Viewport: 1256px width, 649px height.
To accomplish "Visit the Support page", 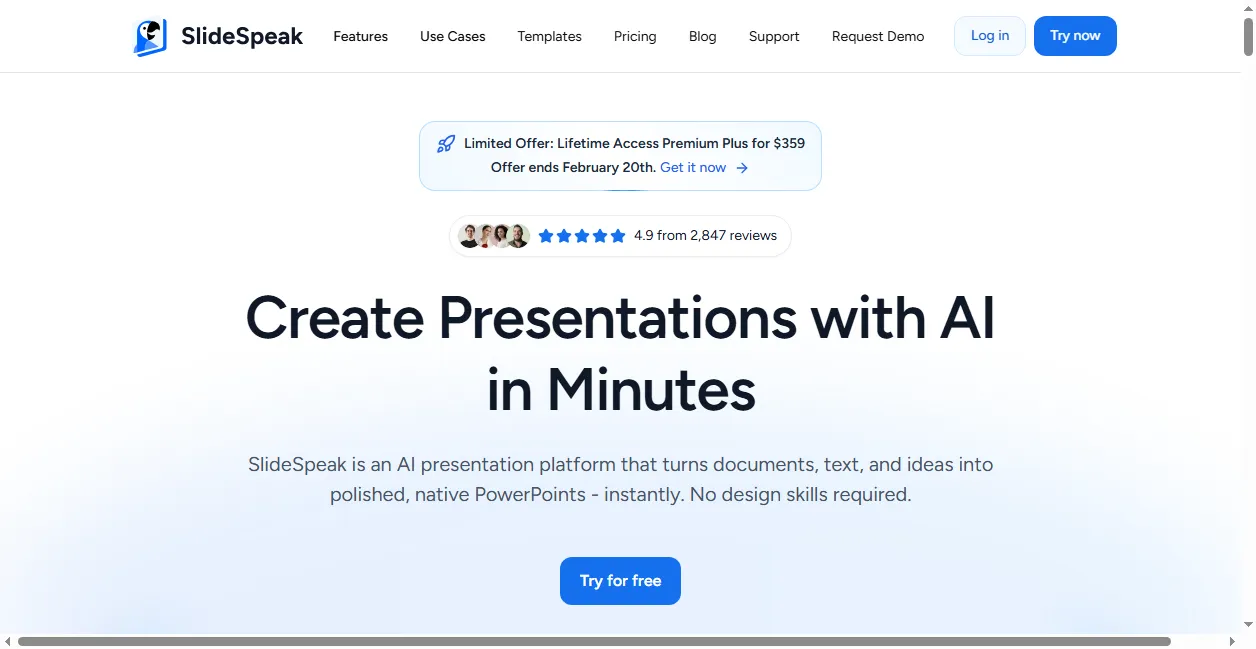I will 774,36.
